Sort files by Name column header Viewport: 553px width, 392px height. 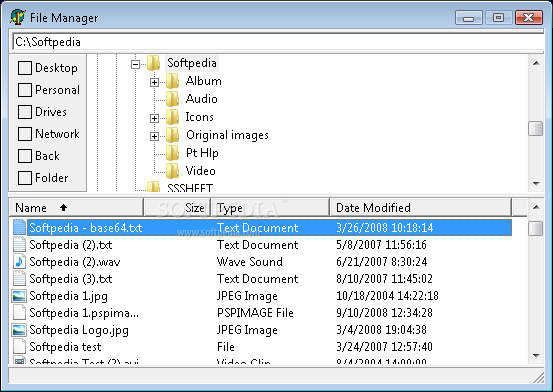[76, 207]
